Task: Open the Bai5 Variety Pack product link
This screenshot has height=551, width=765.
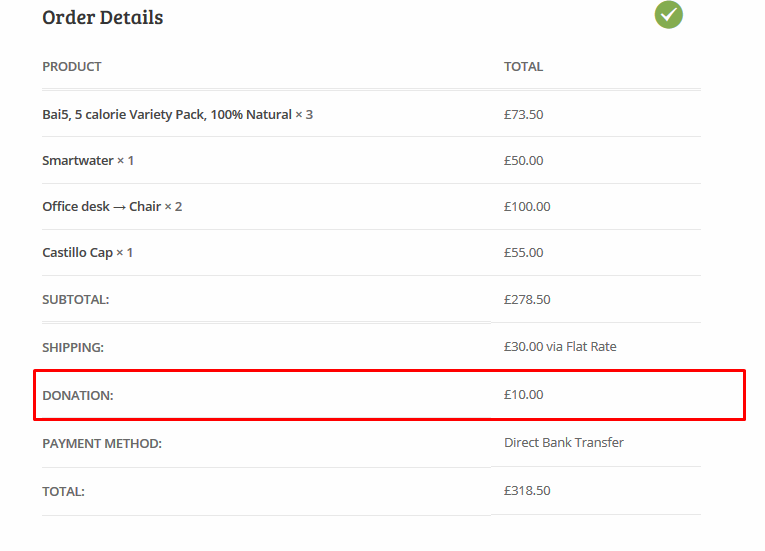Action: [x=166, y=115]
